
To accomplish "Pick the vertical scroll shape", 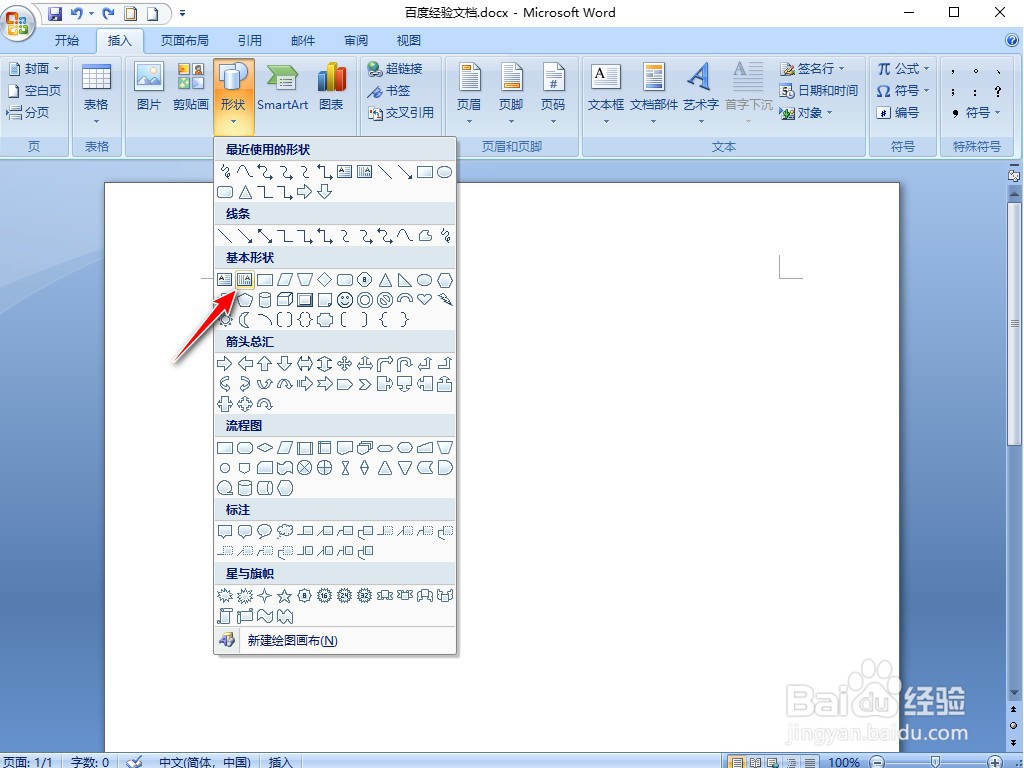I will pos(225,615).
